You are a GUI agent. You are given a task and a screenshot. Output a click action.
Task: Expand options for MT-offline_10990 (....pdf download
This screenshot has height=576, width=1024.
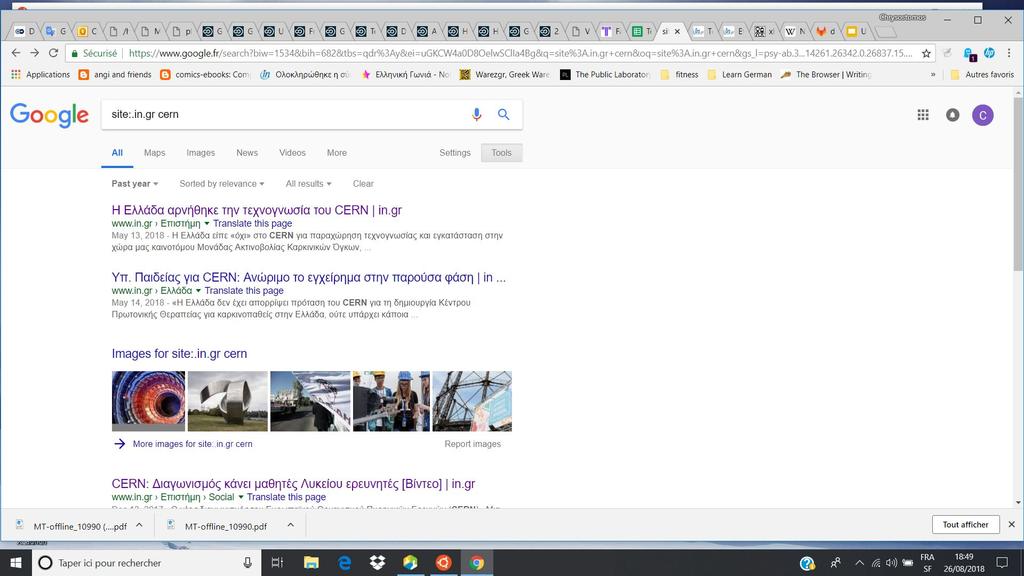pyautogui.click(x=139, y=525)
